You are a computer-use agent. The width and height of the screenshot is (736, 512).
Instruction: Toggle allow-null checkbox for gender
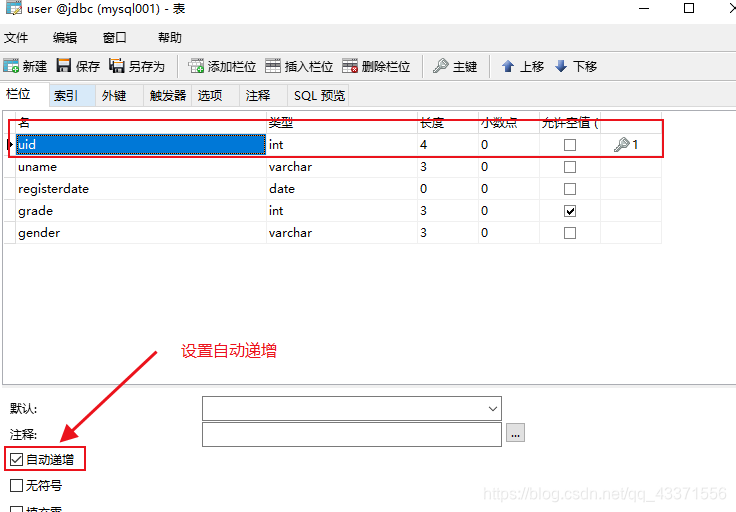point(570,233)
